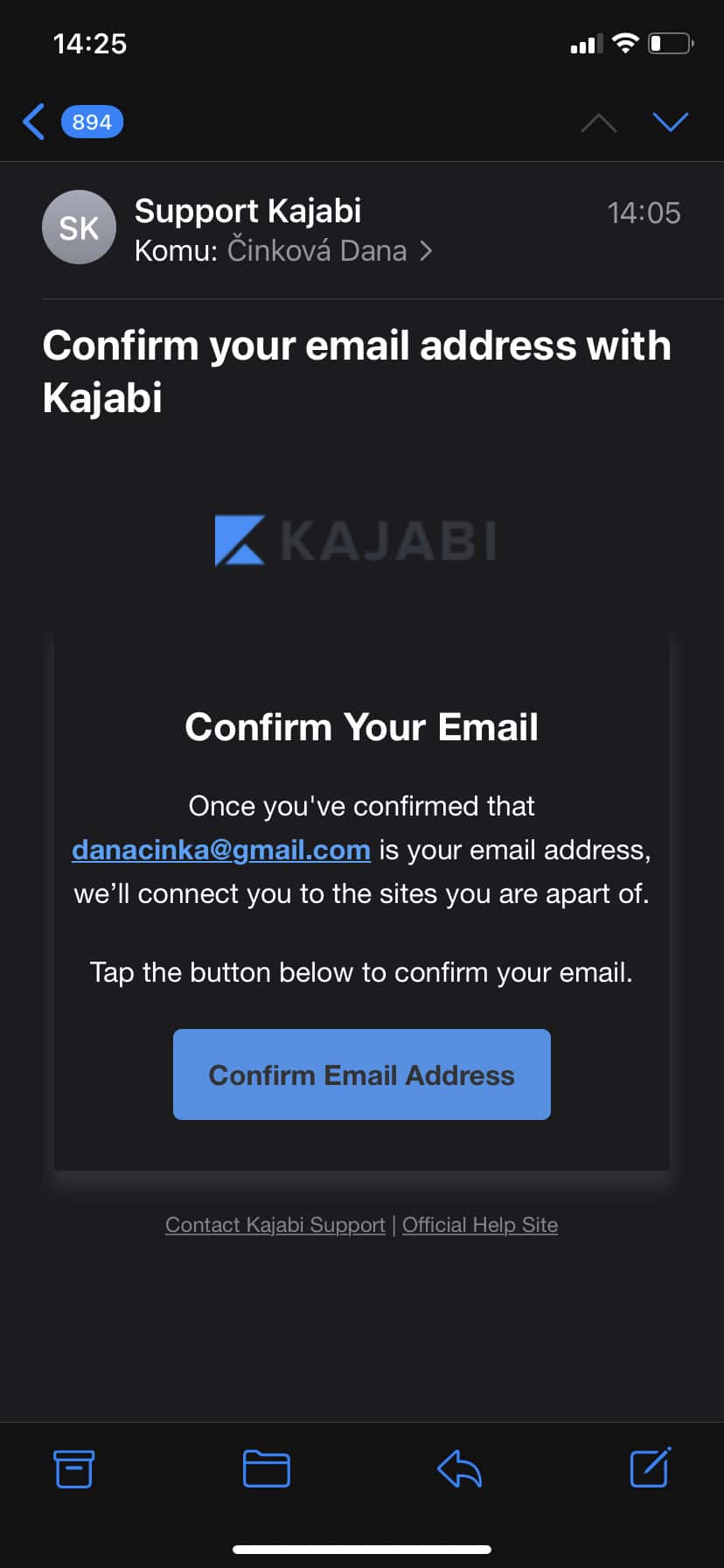The height and width of the screenshot is (1568, 724).
Task: Tap the Wi-Fi status icon
Action: click(625, 43)
